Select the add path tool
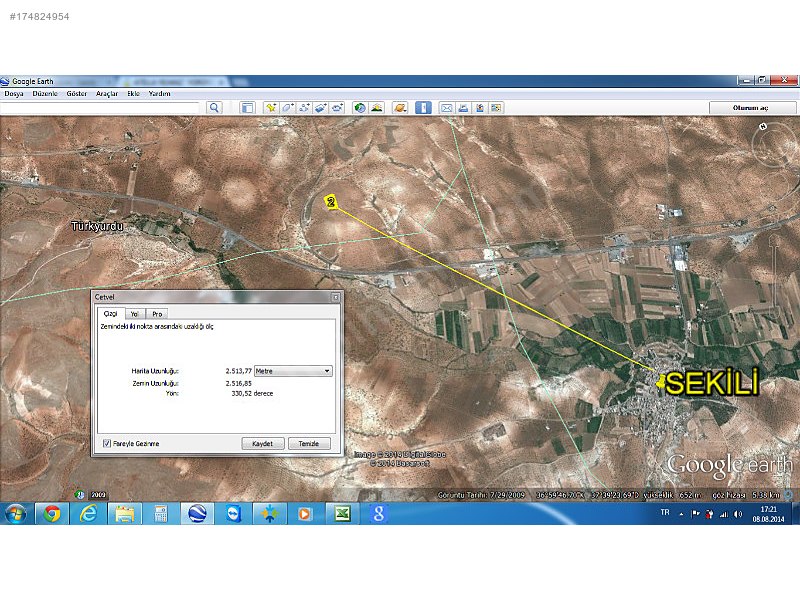 [x=304, y=108]
